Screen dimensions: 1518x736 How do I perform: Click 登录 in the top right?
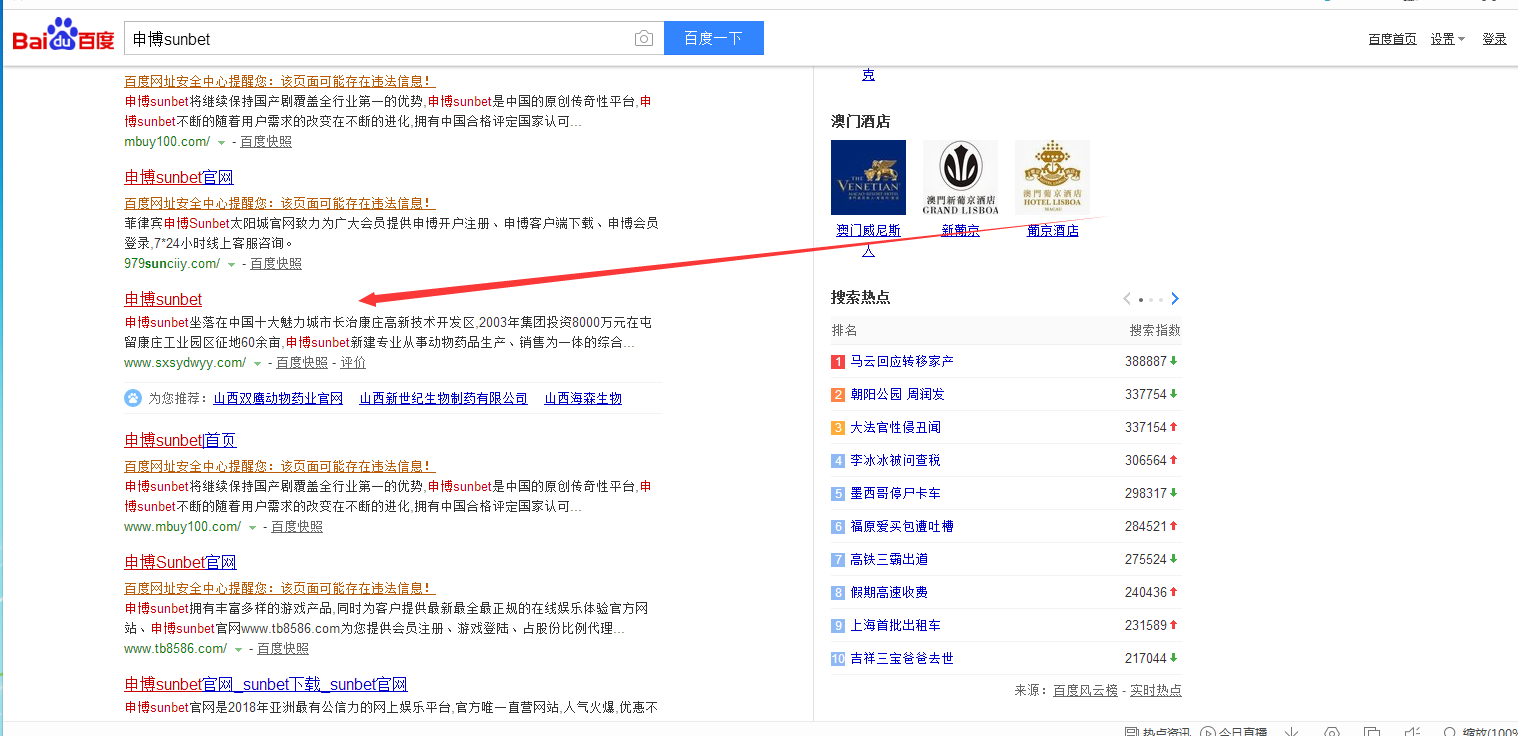point(1494,39)
